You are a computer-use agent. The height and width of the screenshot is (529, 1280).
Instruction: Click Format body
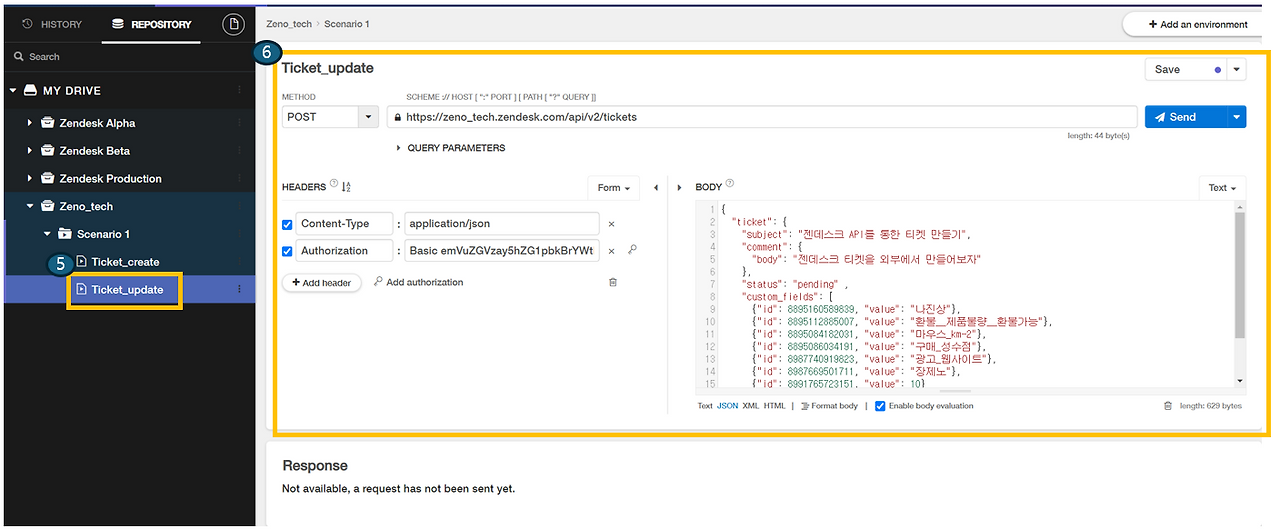coord(829,406)
